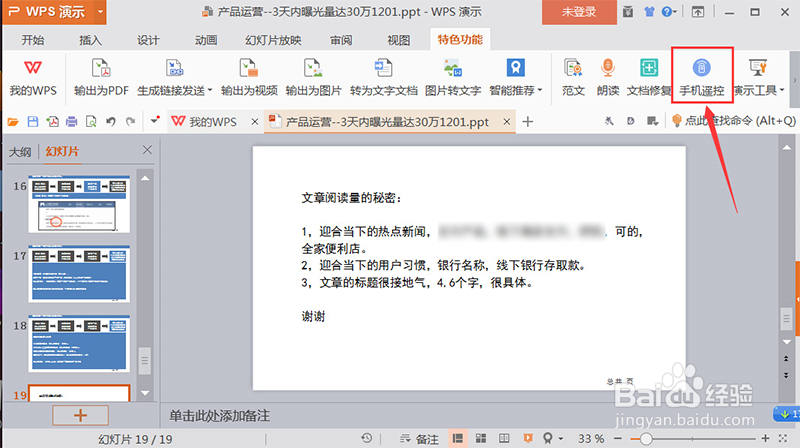Click 生成链接发送 icon
Viewport: 800px width, 448px height.
click(x=174, y=68)
